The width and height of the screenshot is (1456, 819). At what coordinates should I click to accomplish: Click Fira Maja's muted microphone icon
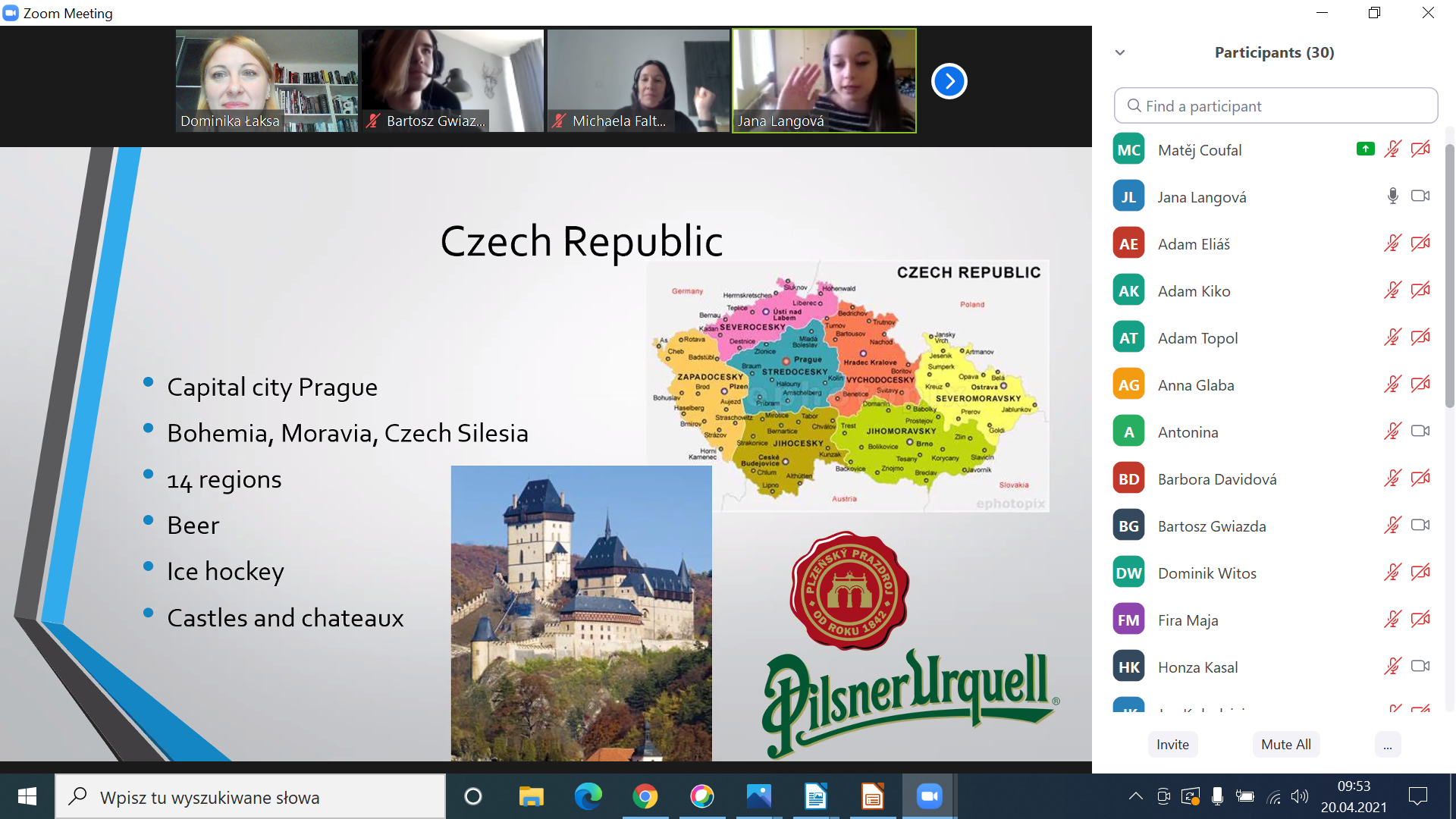pyautogui.click(x=1392, y=620)
